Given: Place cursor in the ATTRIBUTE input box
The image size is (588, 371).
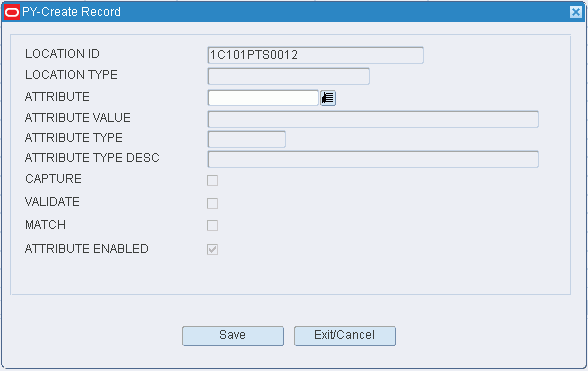Looking at the screenshot, I should [263, 98].
